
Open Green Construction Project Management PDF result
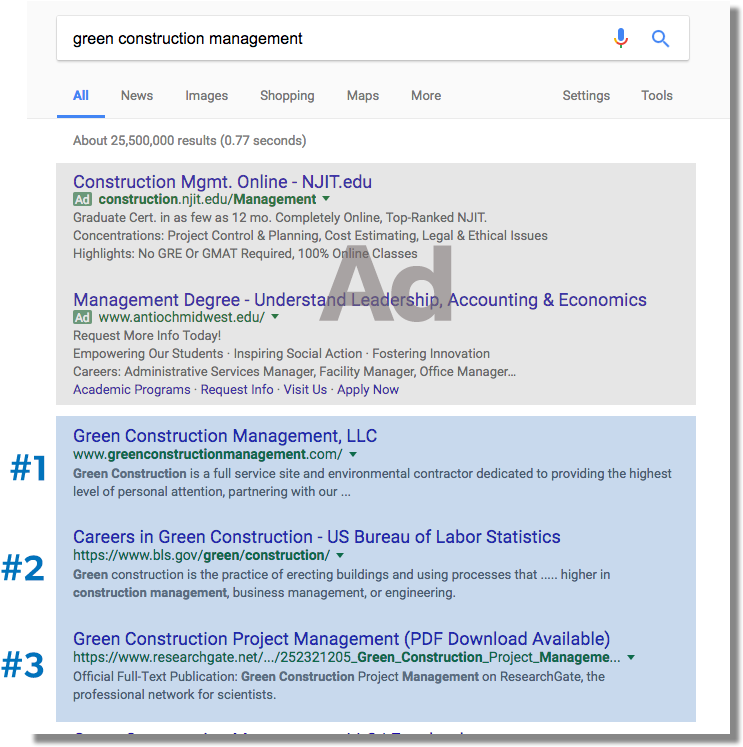coord(341,639)
